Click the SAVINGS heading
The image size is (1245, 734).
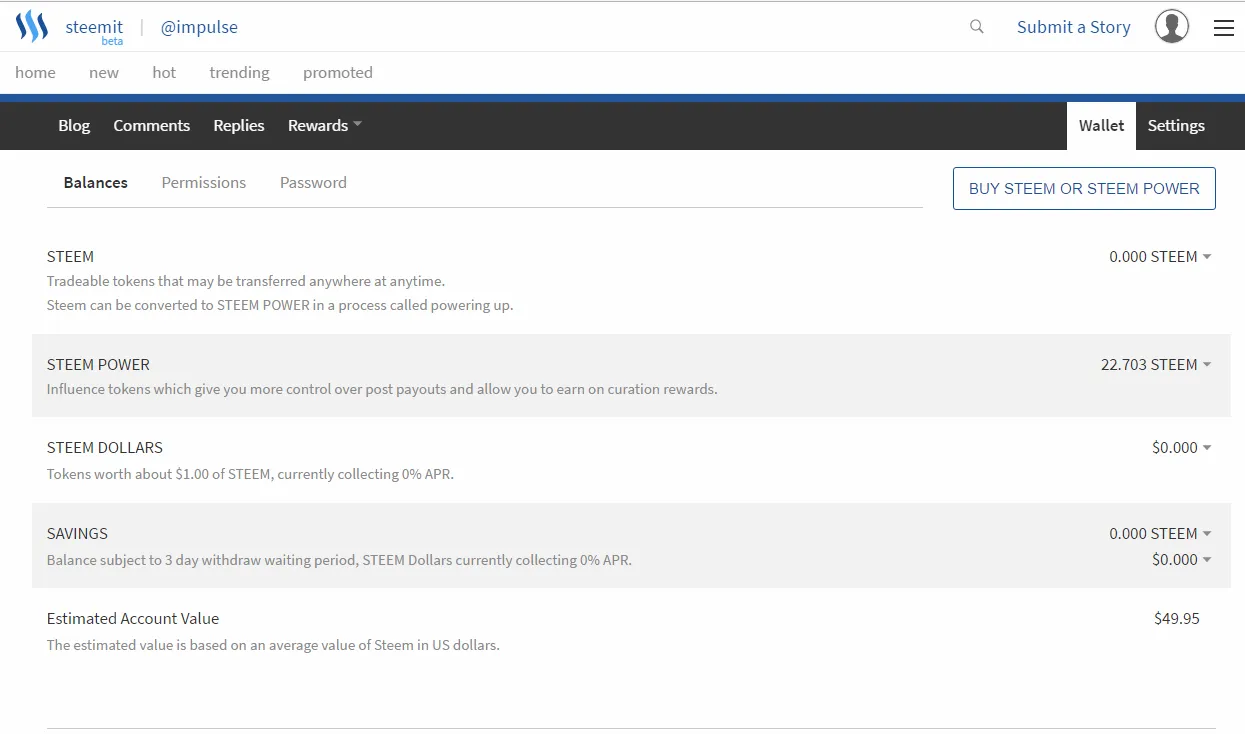[77, 534]
